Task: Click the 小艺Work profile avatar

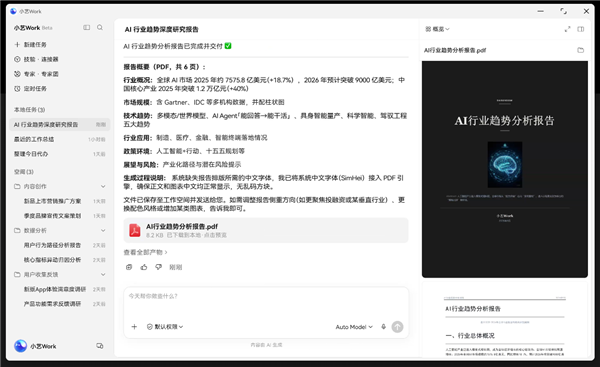Action: point(20,346)
